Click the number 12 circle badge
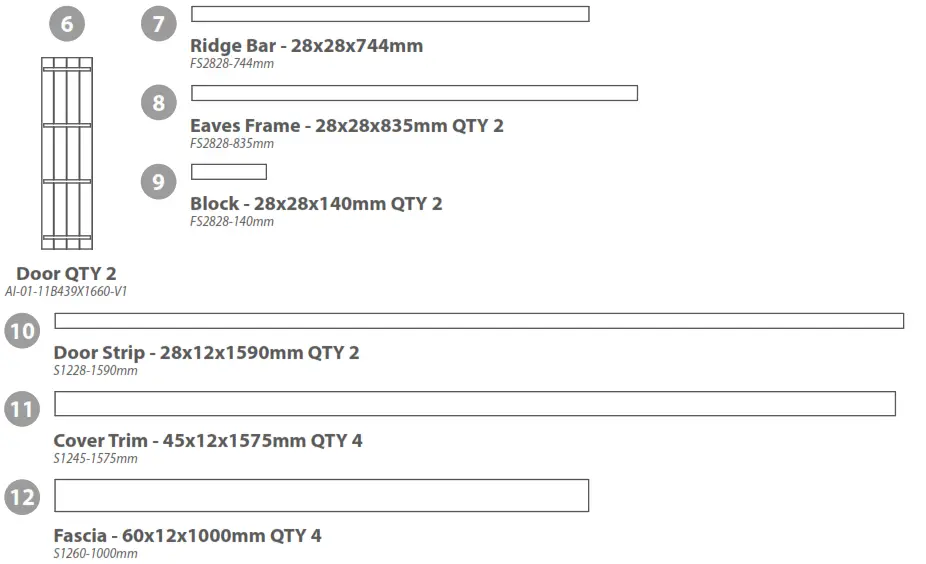926x564 pixels. (21, 496)
